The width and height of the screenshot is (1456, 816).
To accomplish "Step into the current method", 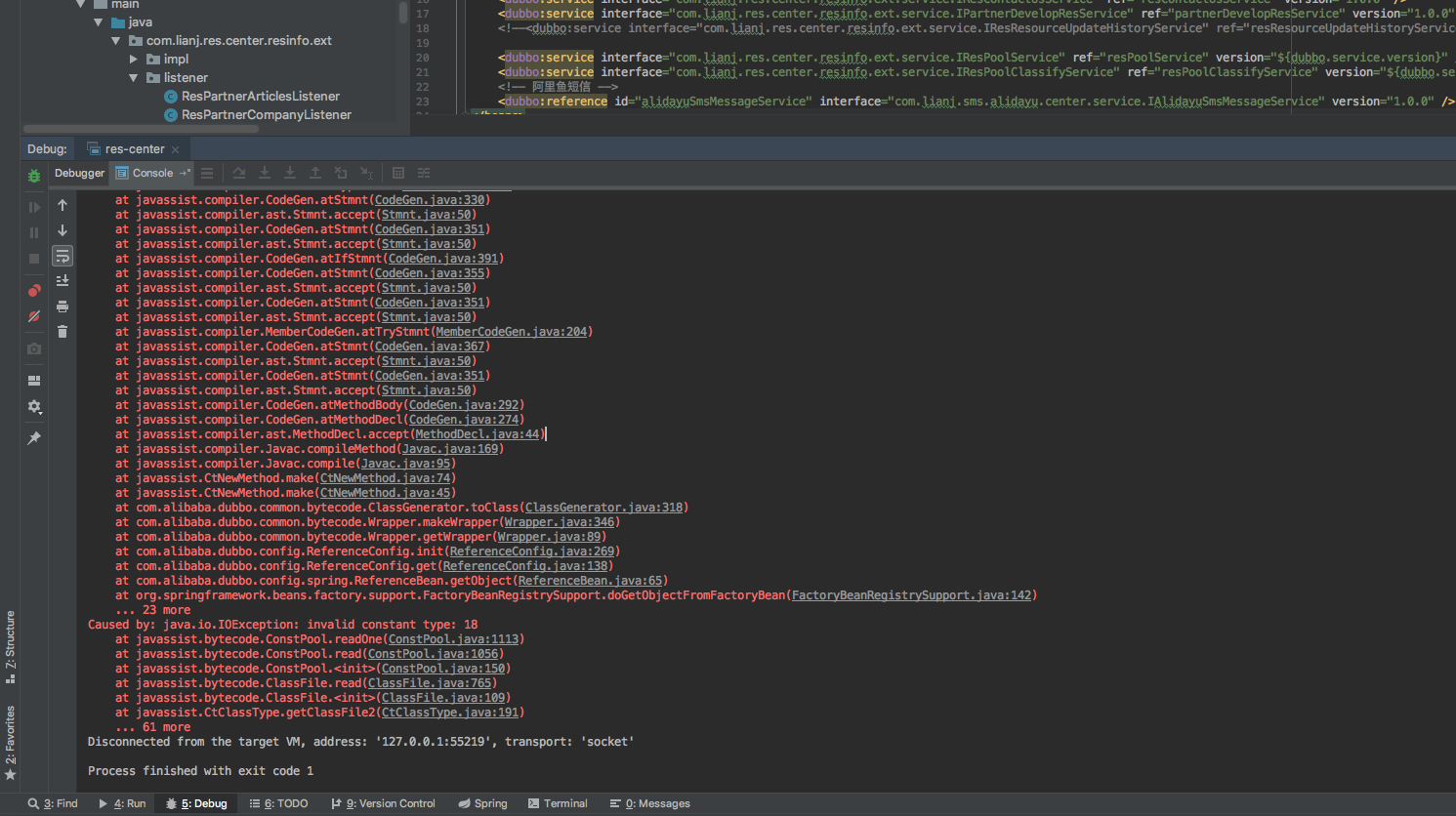I will click(x=265, y=172).
